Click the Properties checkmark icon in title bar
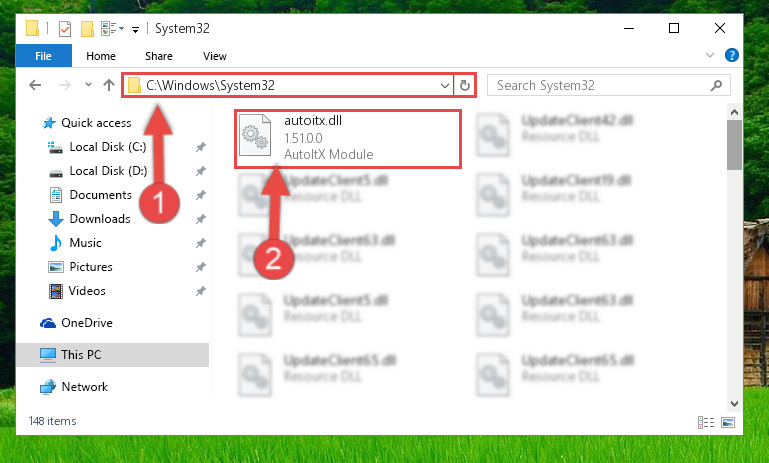This screenshot has height=463, width=769. [x=65, y=29]
